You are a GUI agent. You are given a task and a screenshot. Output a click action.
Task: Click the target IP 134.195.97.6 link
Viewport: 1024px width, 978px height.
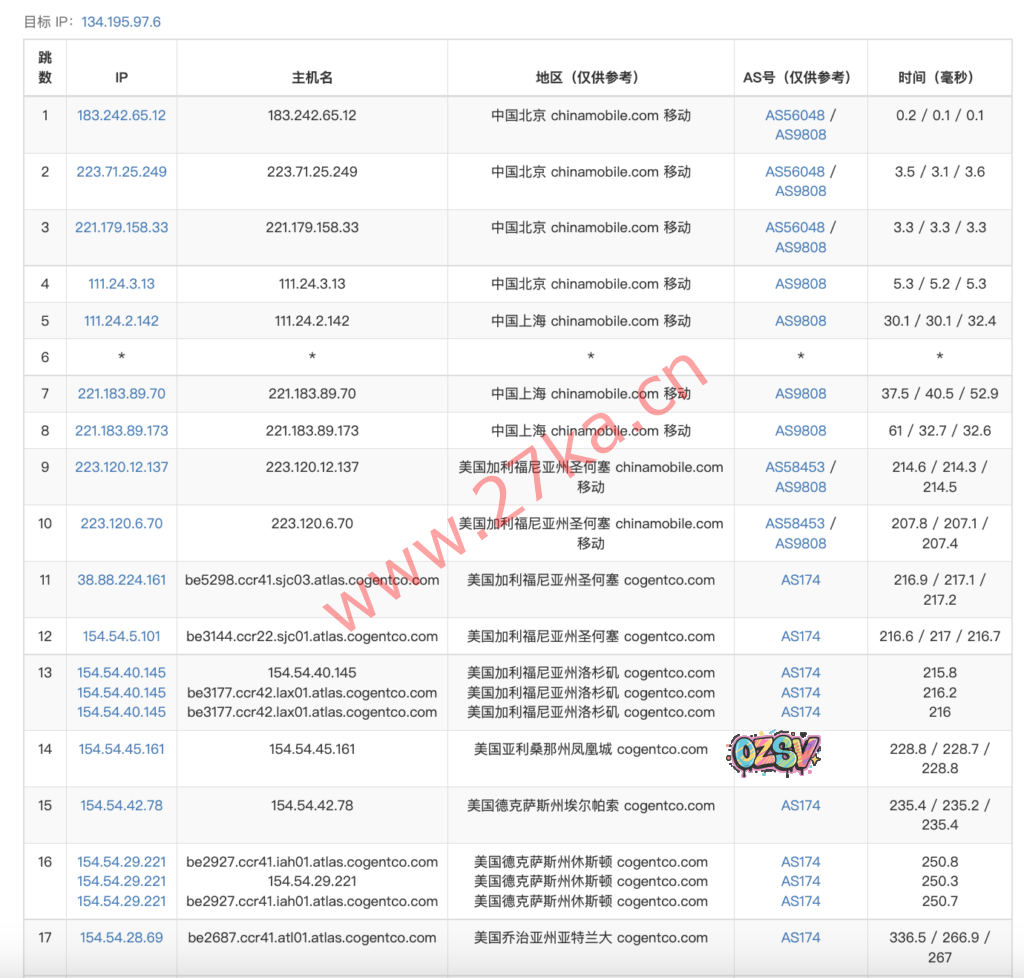click(x=121, y=21)
